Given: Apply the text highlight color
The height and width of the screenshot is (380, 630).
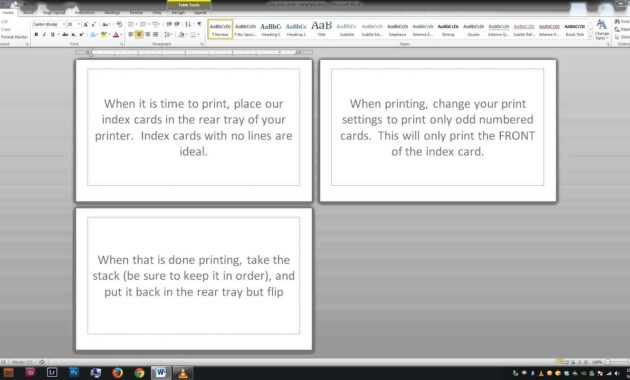Looking at the screenshot, I should point(104,35).
